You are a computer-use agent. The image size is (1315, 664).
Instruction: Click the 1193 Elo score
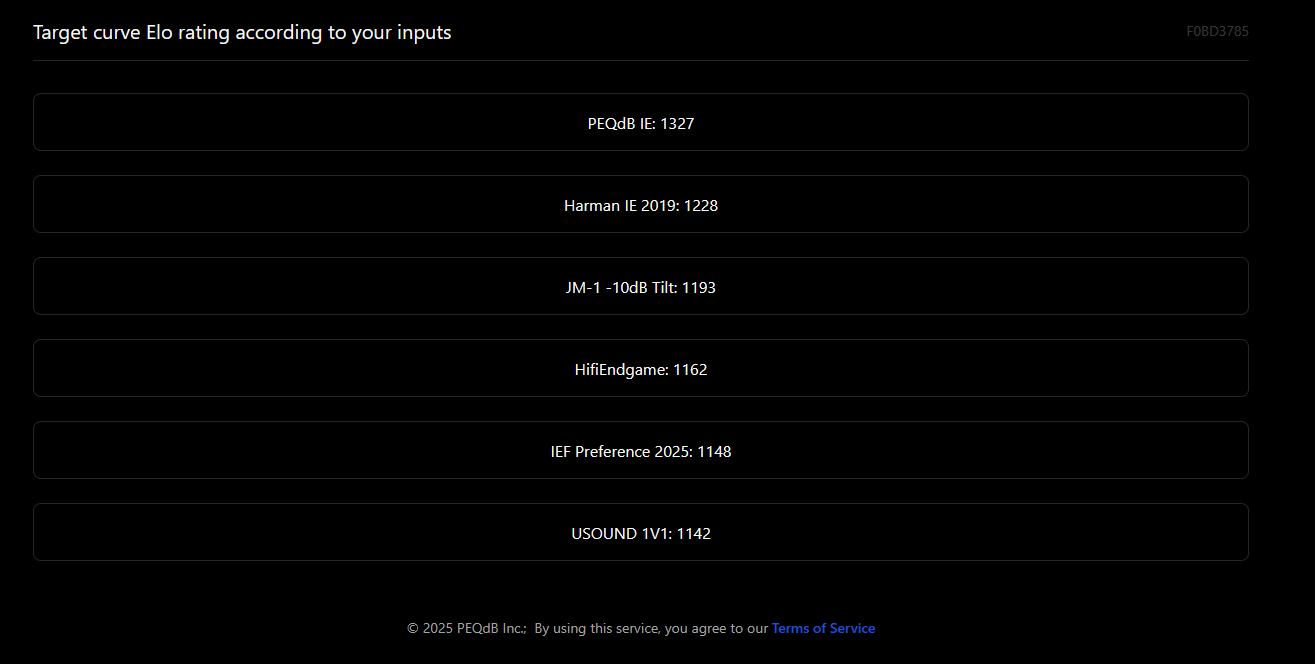click(x=699, y=288)
